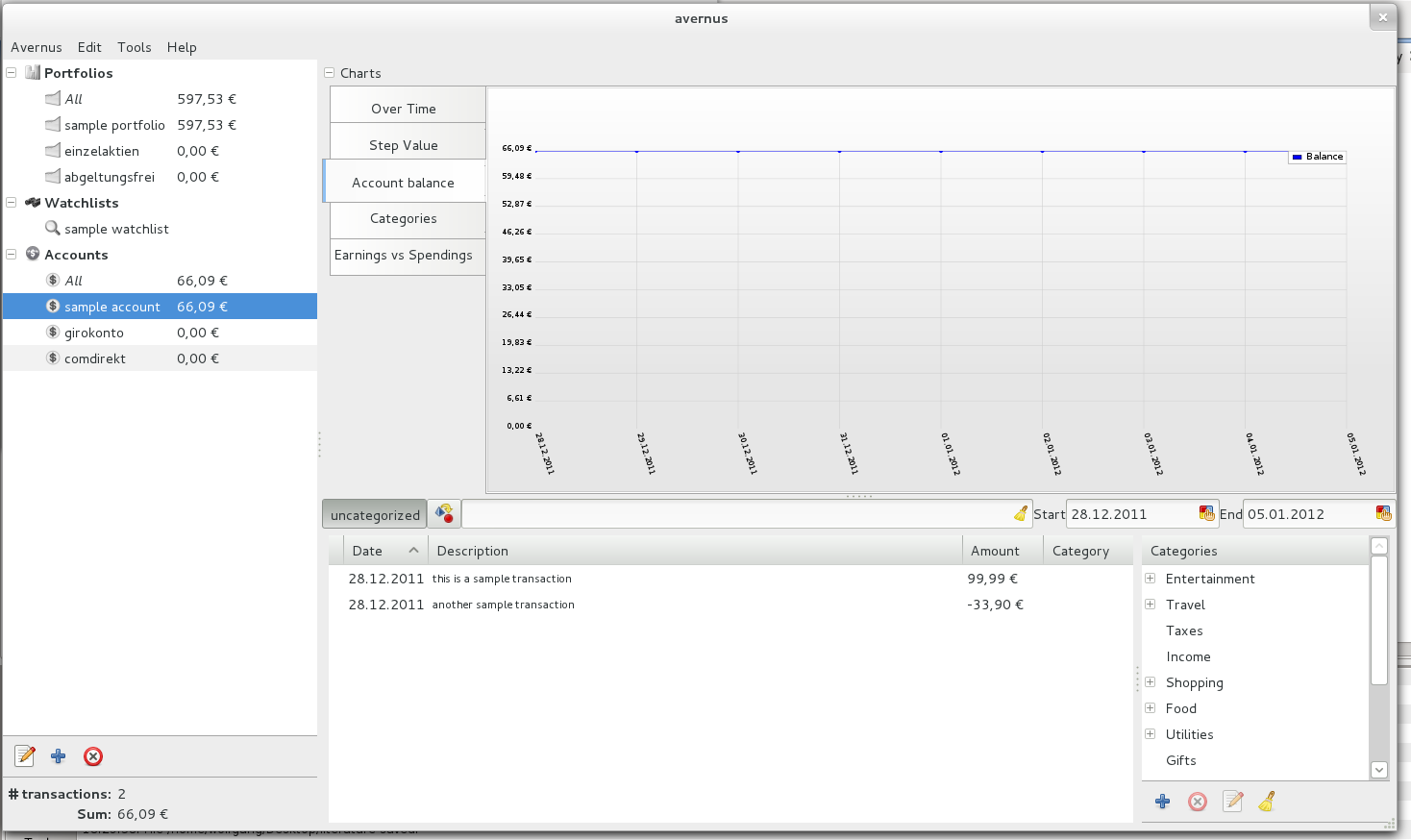
Task: Collapse the Portfolios tree group
Action: (x=12, y=73)
